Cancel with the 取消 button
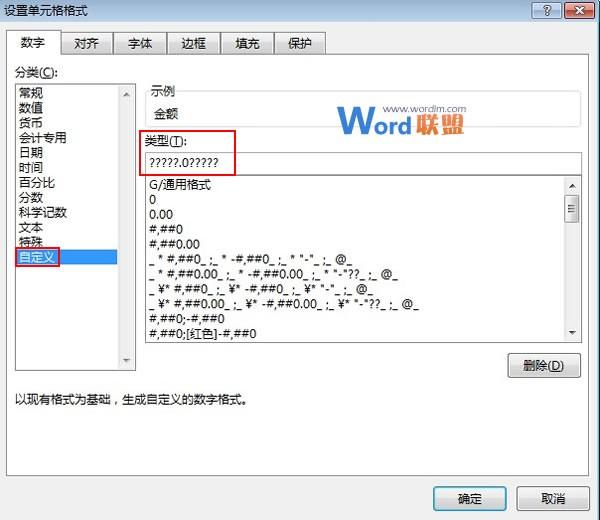This screenshot has width=600, height=520. pos(553,499)
